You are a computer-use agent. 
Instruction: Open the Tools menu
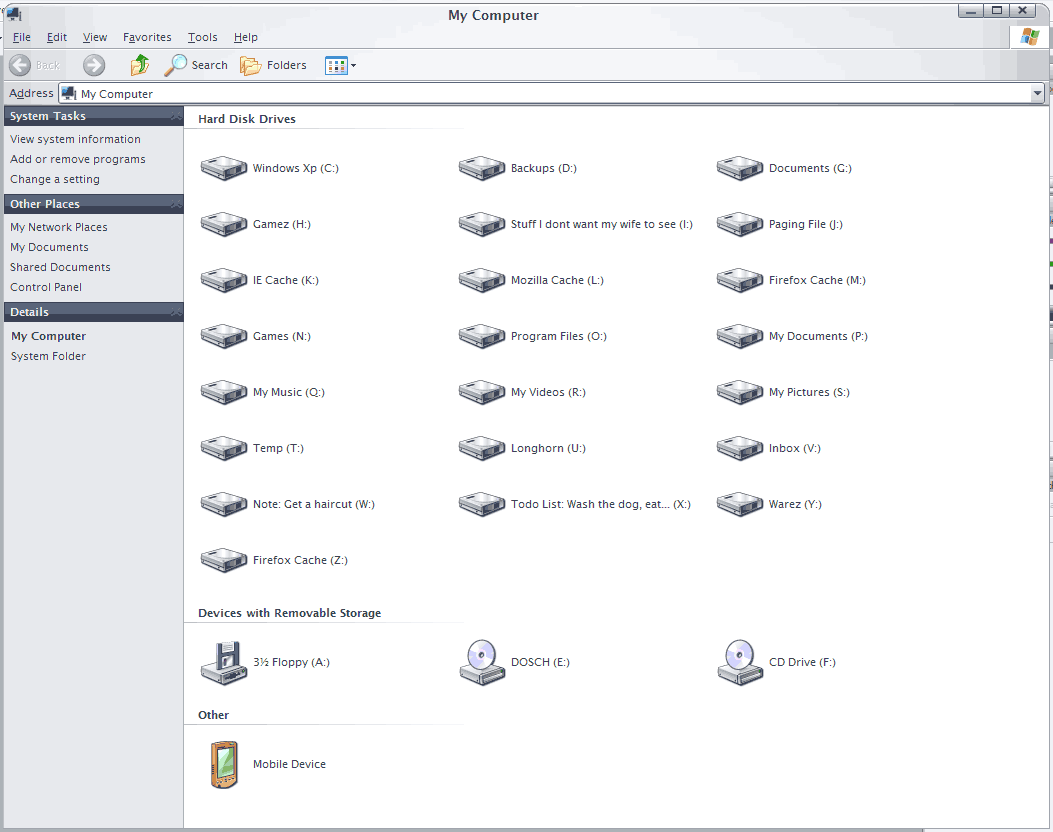pos(202,37)
